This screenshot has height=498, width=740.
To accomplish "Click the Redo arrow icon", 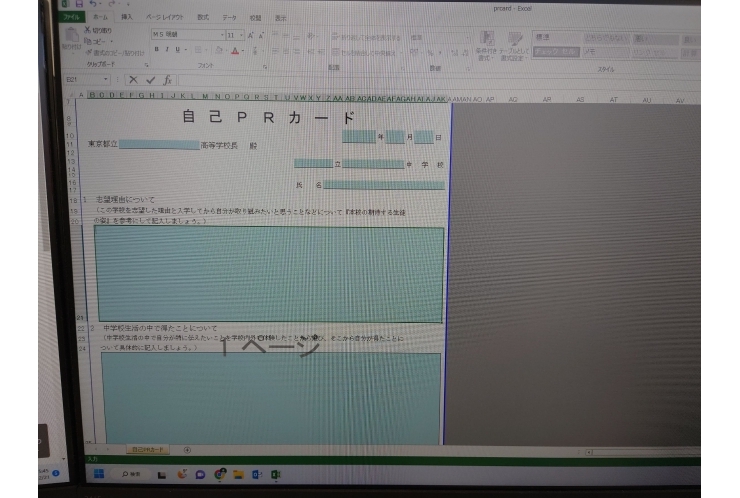I will pos(112,4).
